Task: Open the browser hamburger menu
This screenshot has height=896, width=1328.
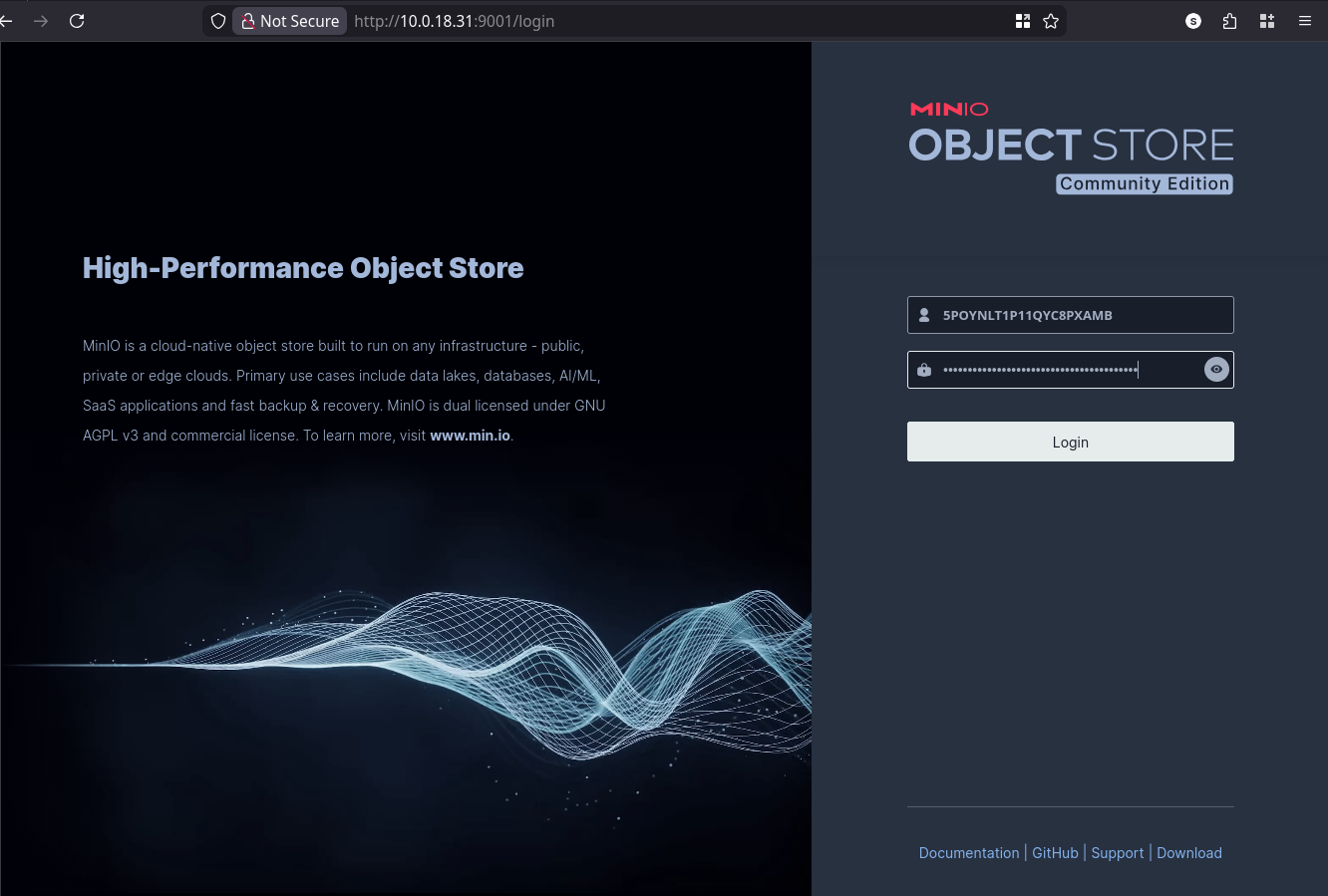Action: point(1304,21)
